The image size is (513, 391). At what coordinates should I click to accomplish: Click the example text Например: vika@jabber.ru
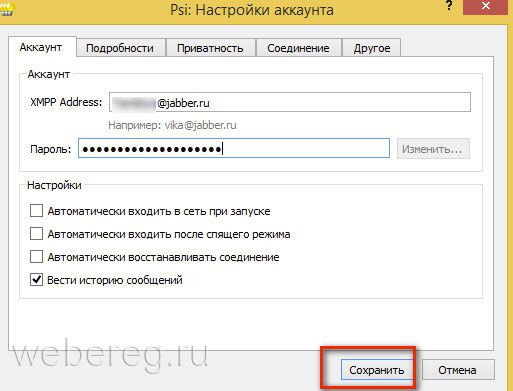pyautogui.click(x=172, y=125)
